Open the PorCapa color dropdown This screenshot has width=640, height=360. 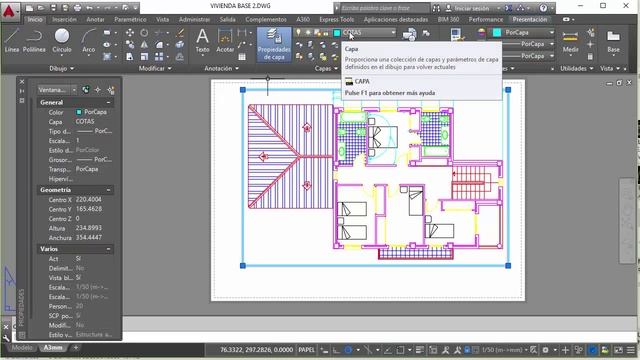point(552,33)
